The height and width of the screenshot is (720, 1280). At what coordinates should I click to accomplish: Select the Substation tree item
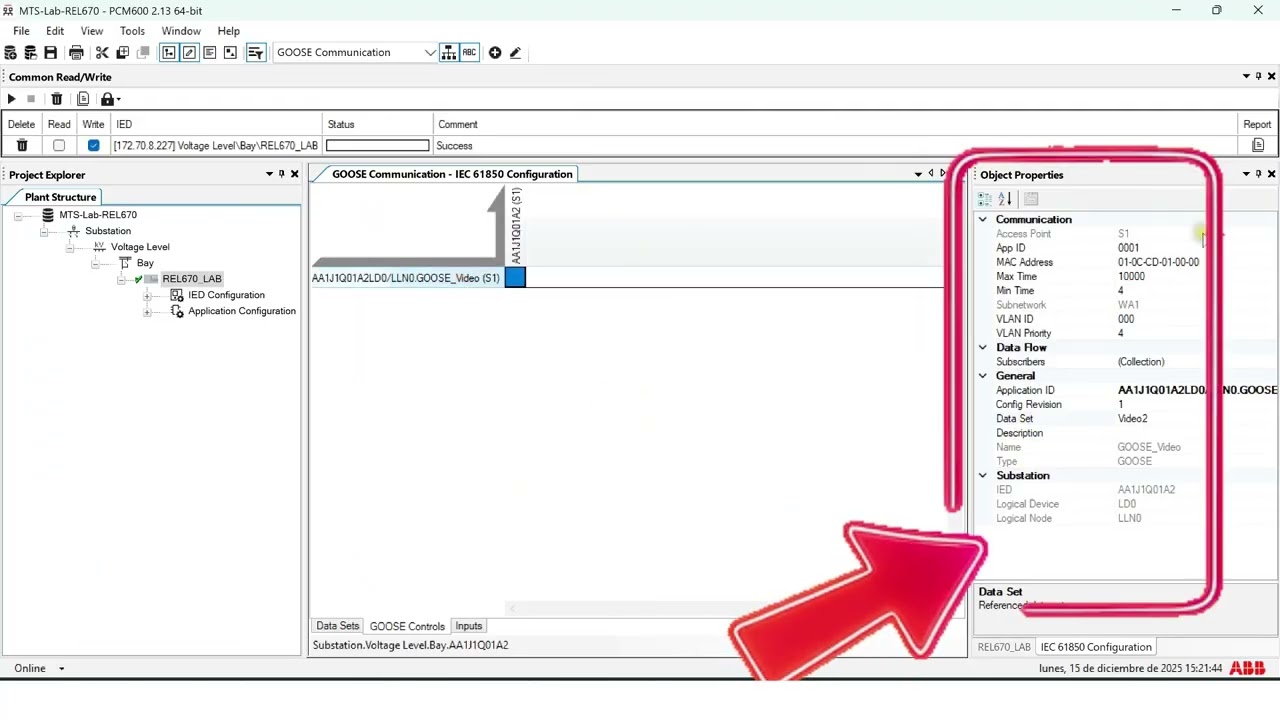pyautogui.click(x=108, y=231)
